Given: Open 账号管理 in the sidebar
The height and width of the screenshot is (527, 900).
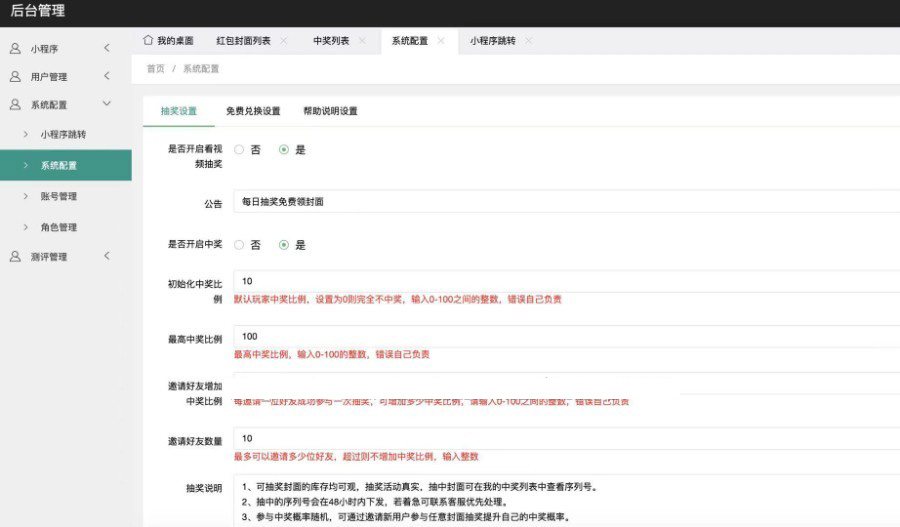Looking at the screenshot, I should 58,196.
